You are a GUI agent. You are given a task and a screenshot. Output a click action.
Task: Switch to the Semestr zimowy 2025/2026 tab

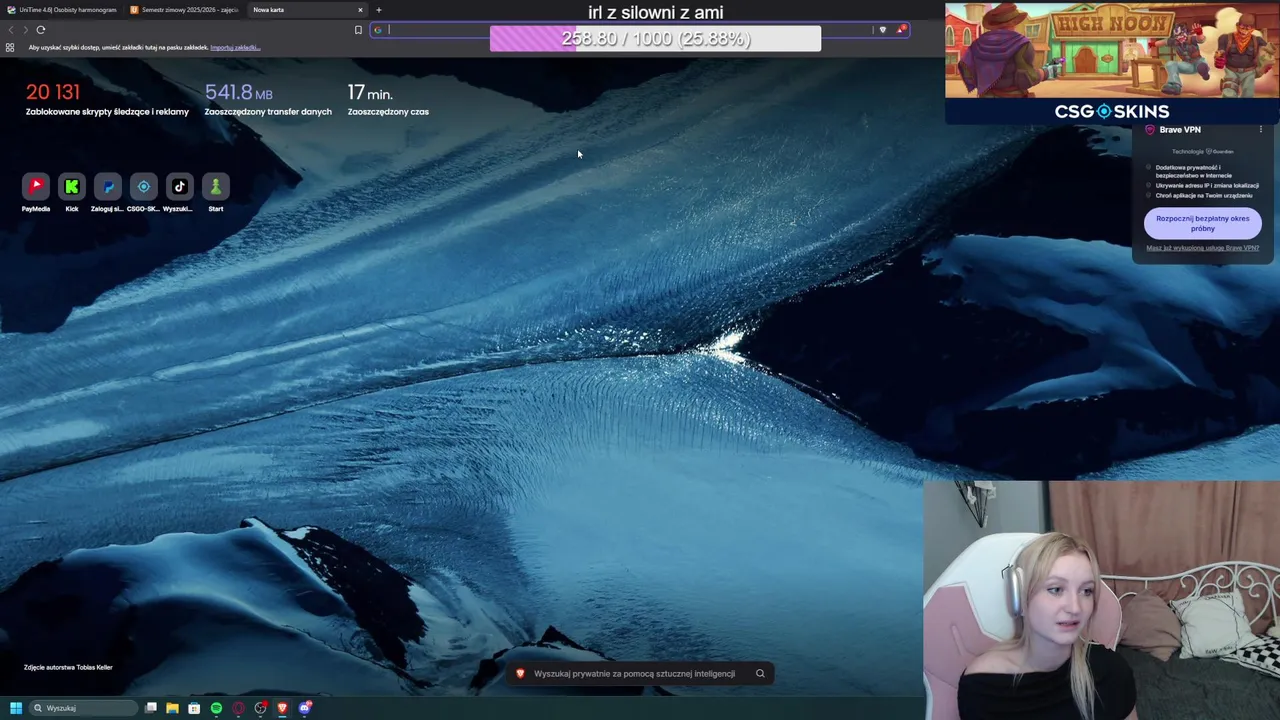tap(185, 10)
